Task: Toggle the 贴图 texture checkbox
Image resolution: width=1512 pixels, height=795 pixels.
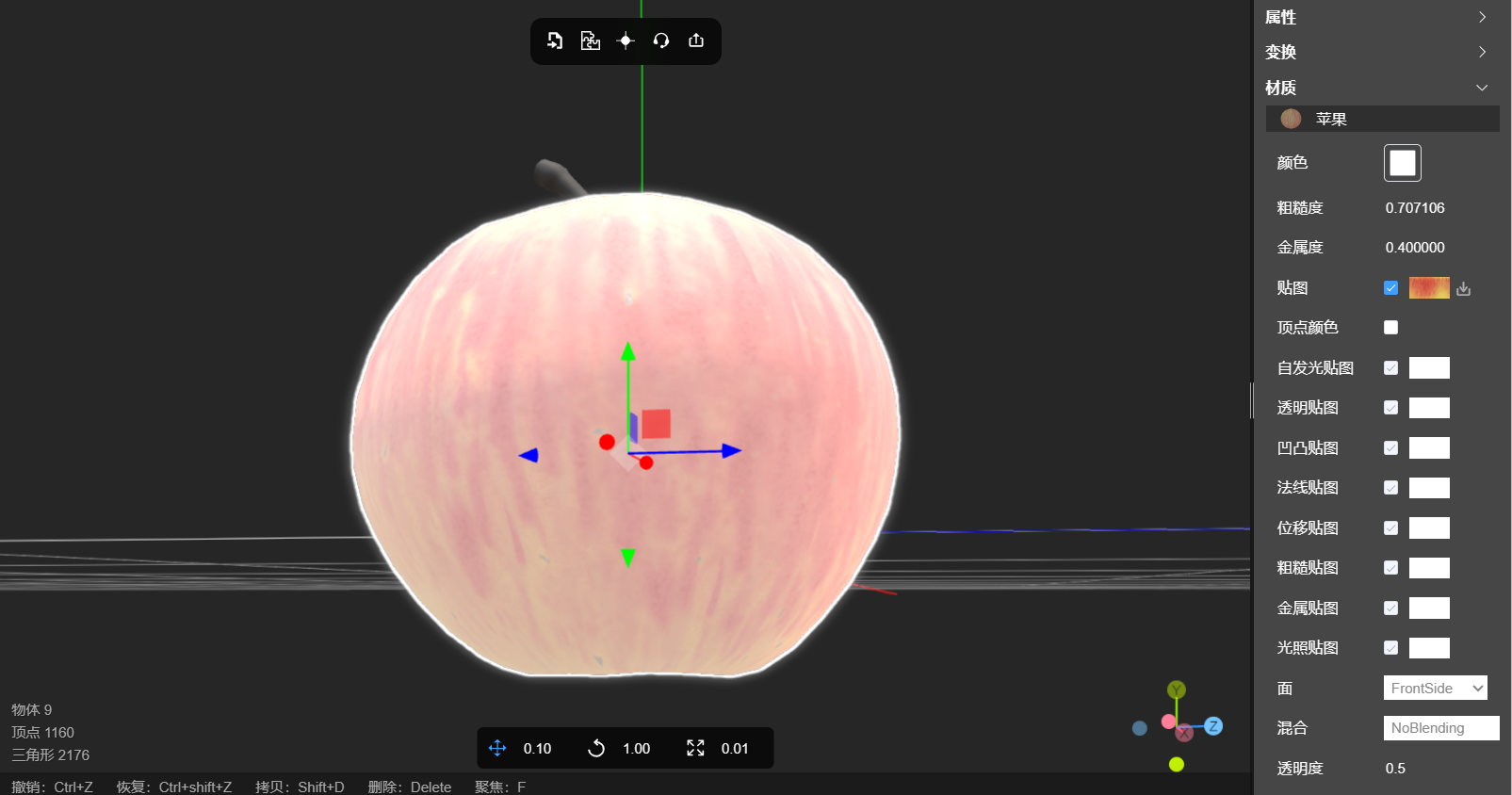Action: pyautogui.click(x=1390, y=288)
